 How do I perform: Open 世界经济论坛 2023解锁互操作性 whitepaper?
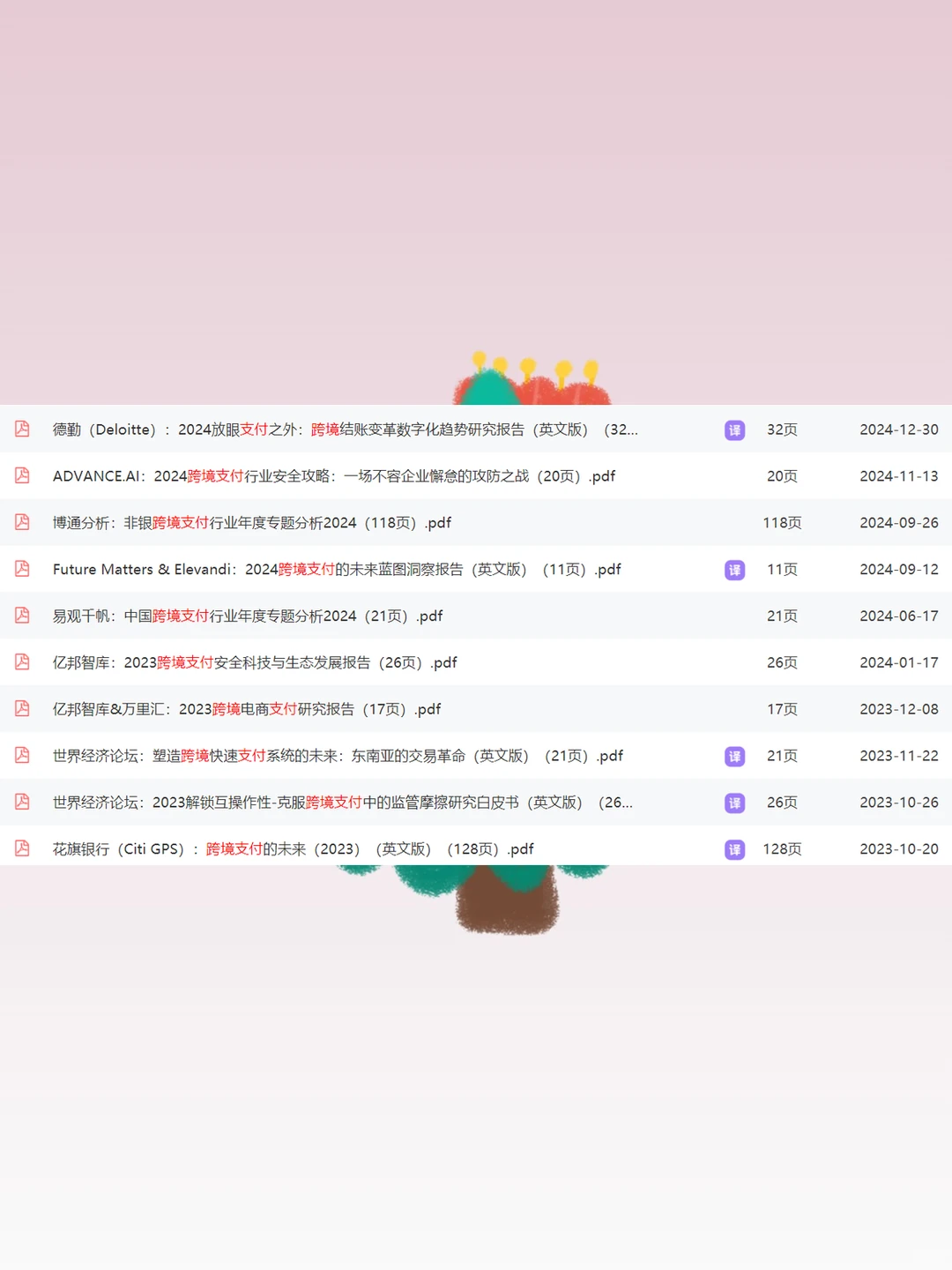click(343, 803)
